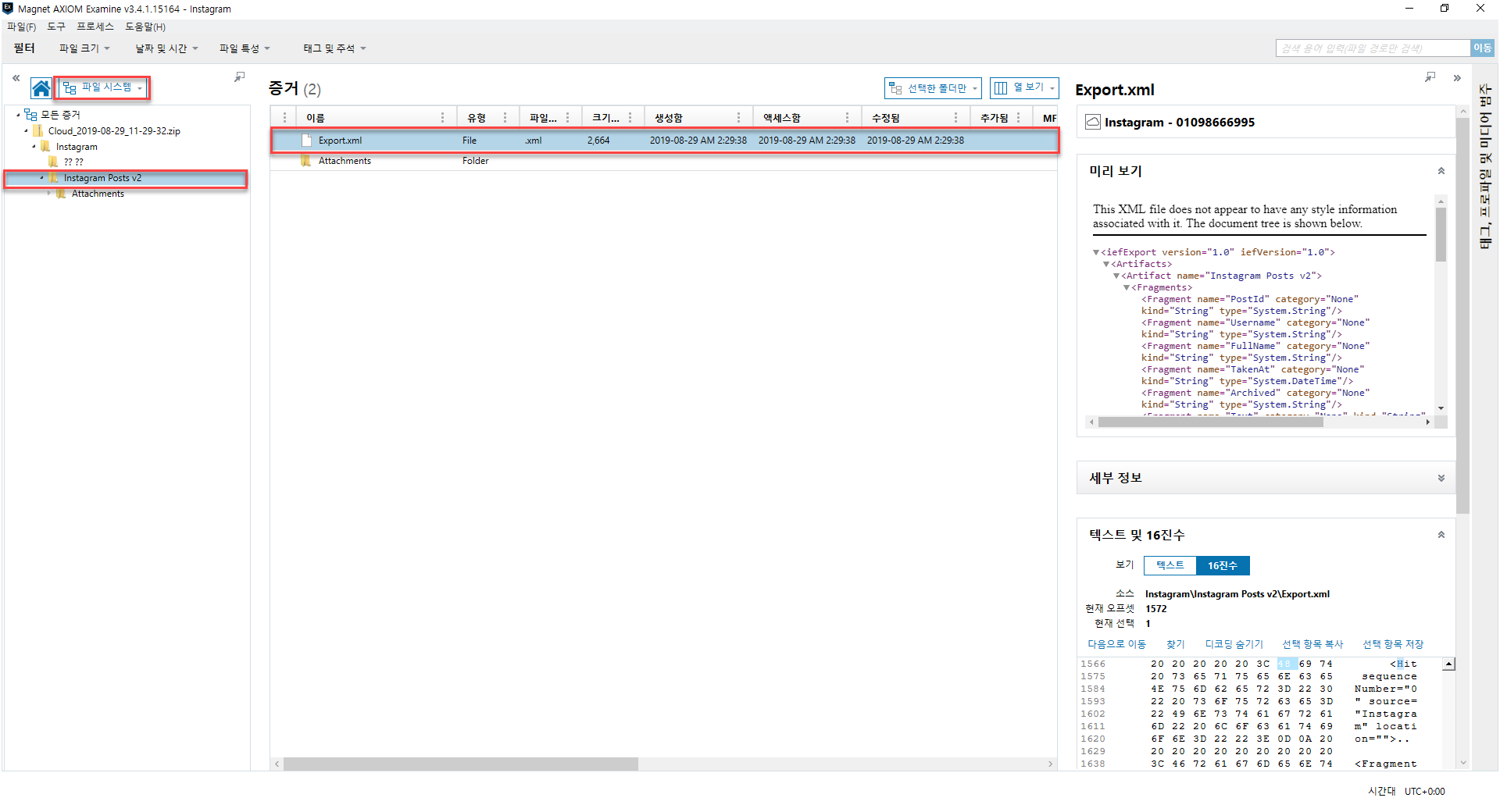Click the 시간대 UTC+0:00 status entry

tap(1406, 791)
